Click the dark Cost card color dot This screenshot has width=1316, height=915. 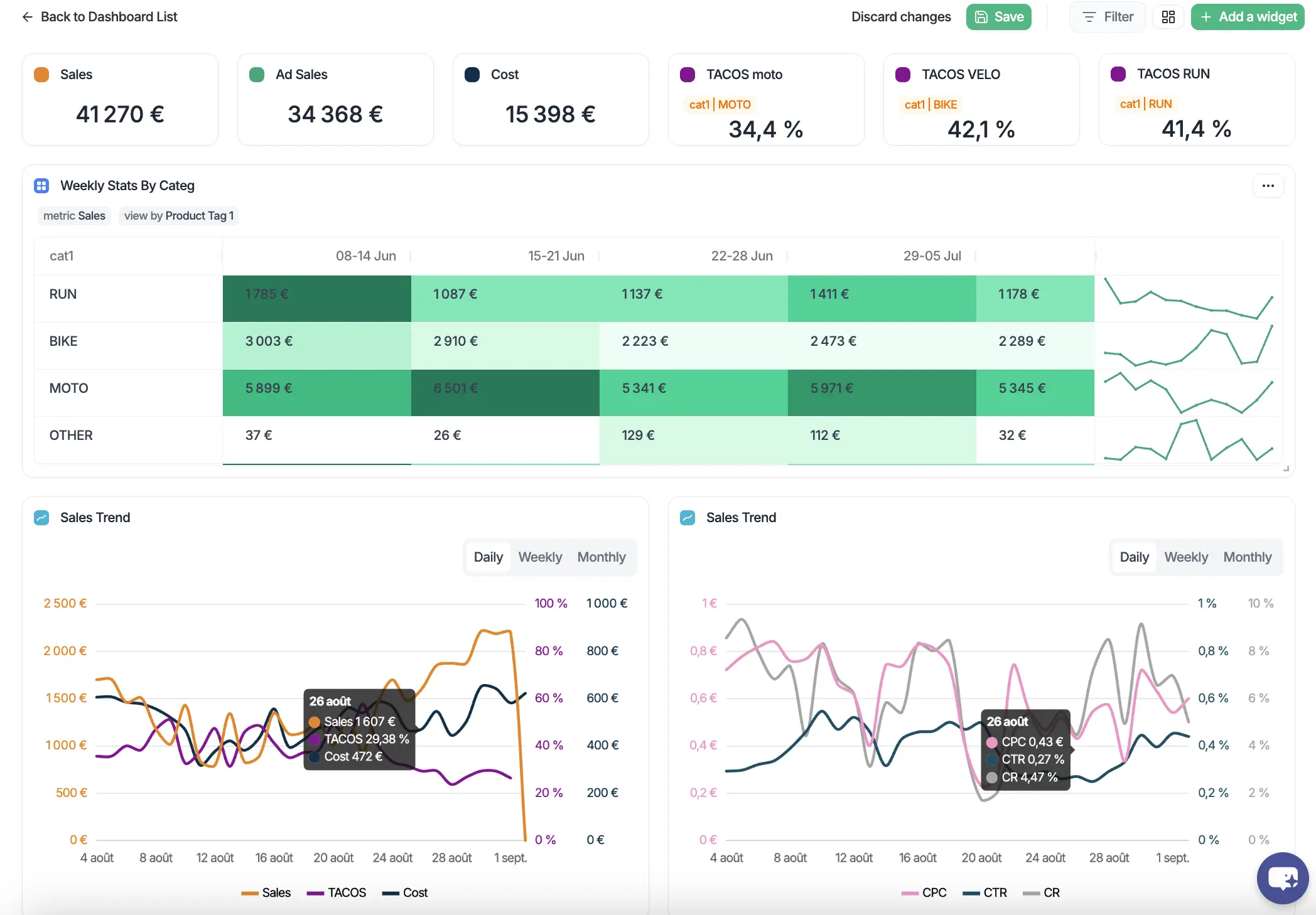click(x=472, y=75)
